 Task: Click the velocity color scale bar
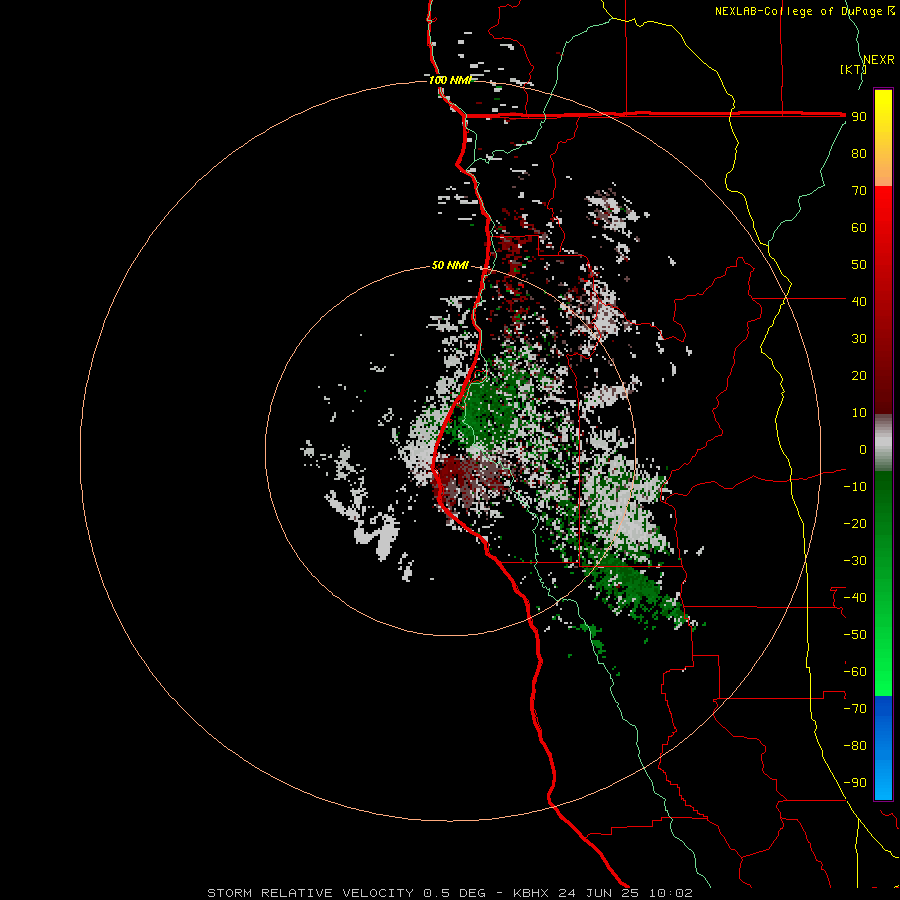883,444
